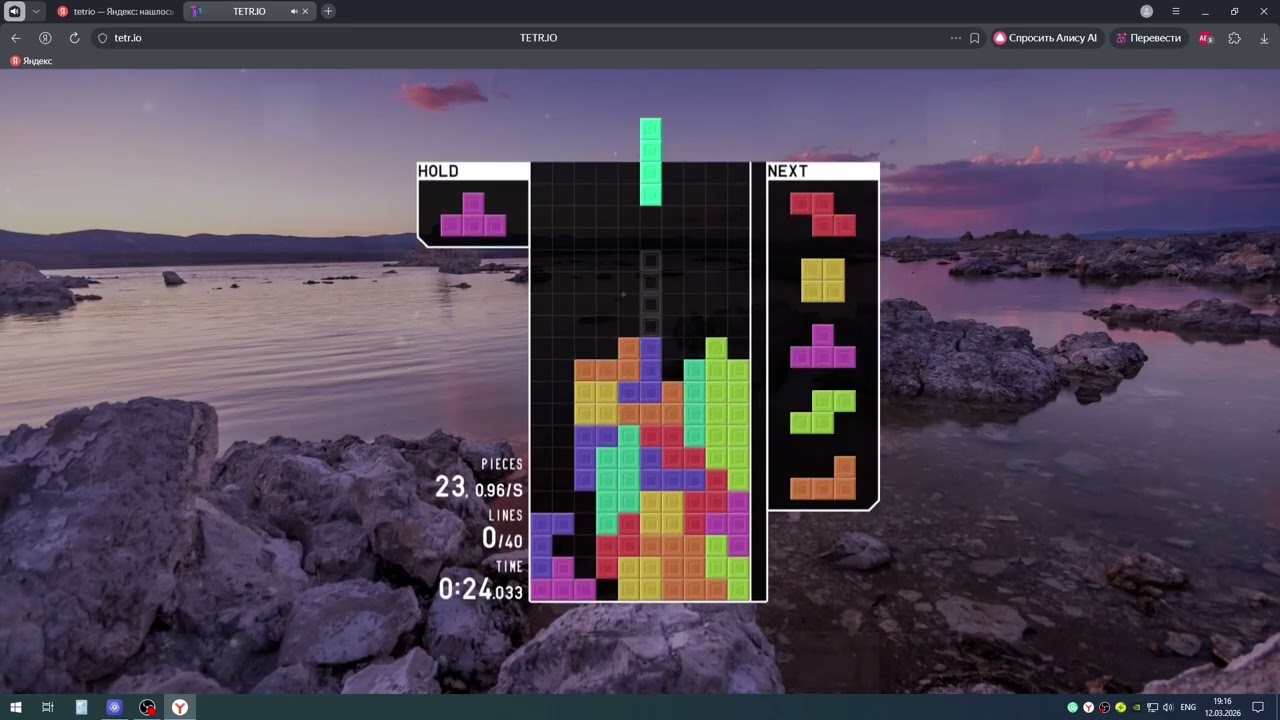The width and height of the screenshot is (1280, 720).
Task: Click the purple T-piece in the NEXT queue
Action: [823, 346]
